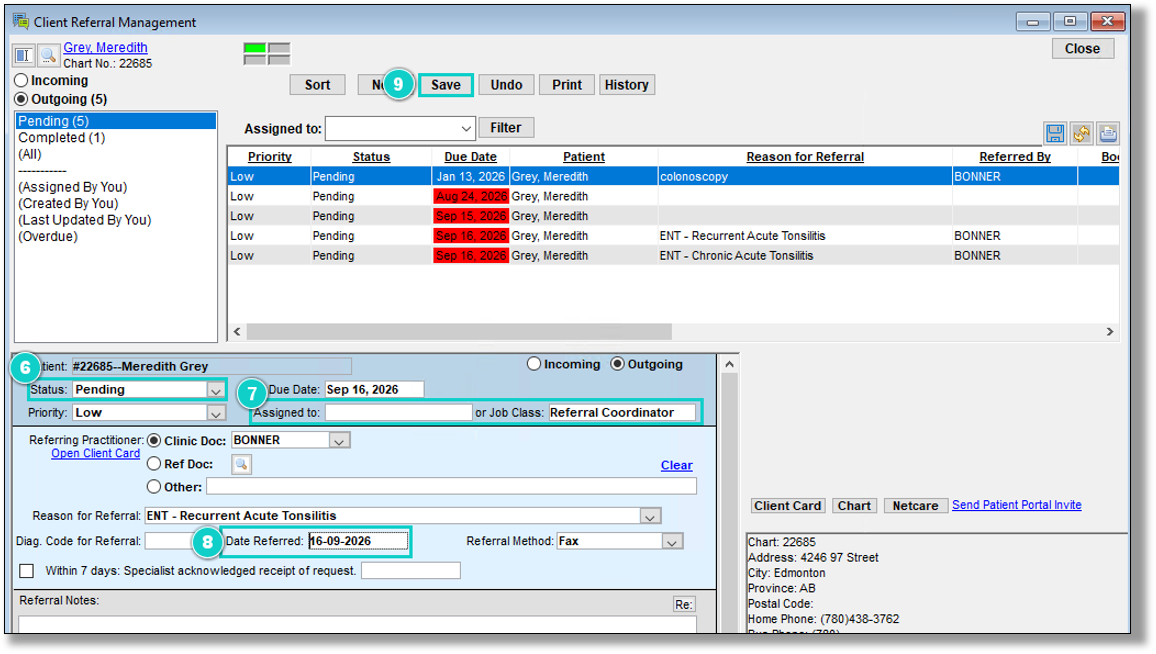The width and height of the screenshot is (1156, 654).
Task: Select Completed (1) in the referral list
Action: tap(62, 138)
